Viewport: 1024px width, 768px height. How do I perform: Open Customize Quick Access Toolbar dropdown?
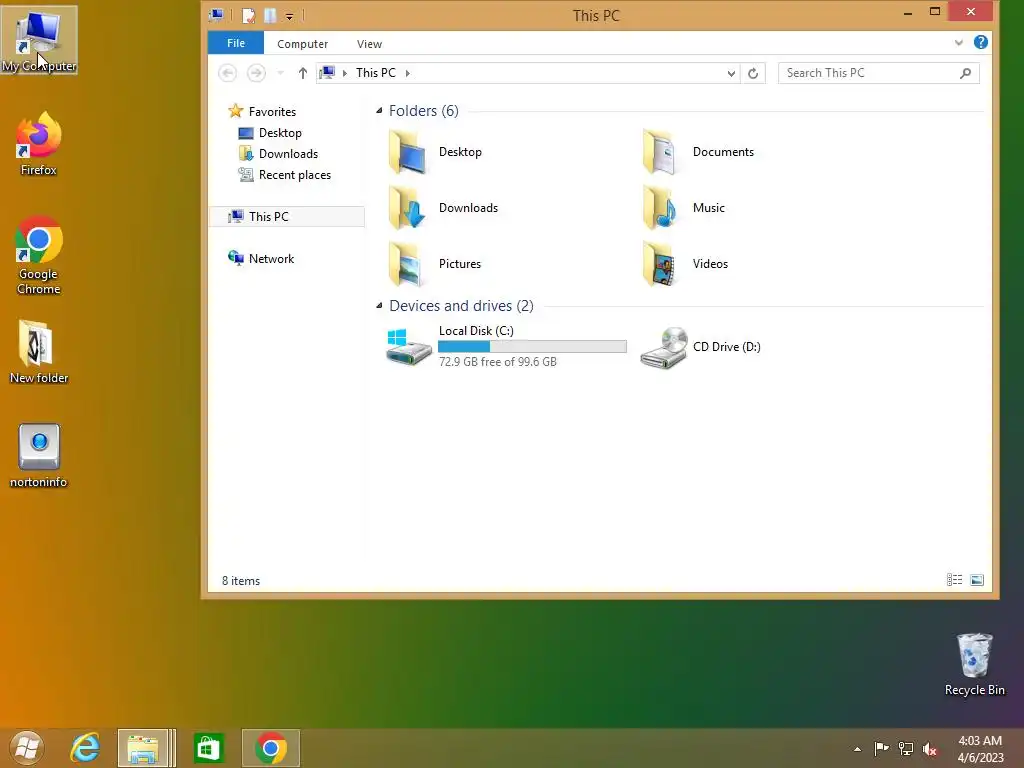click(289, 16)
